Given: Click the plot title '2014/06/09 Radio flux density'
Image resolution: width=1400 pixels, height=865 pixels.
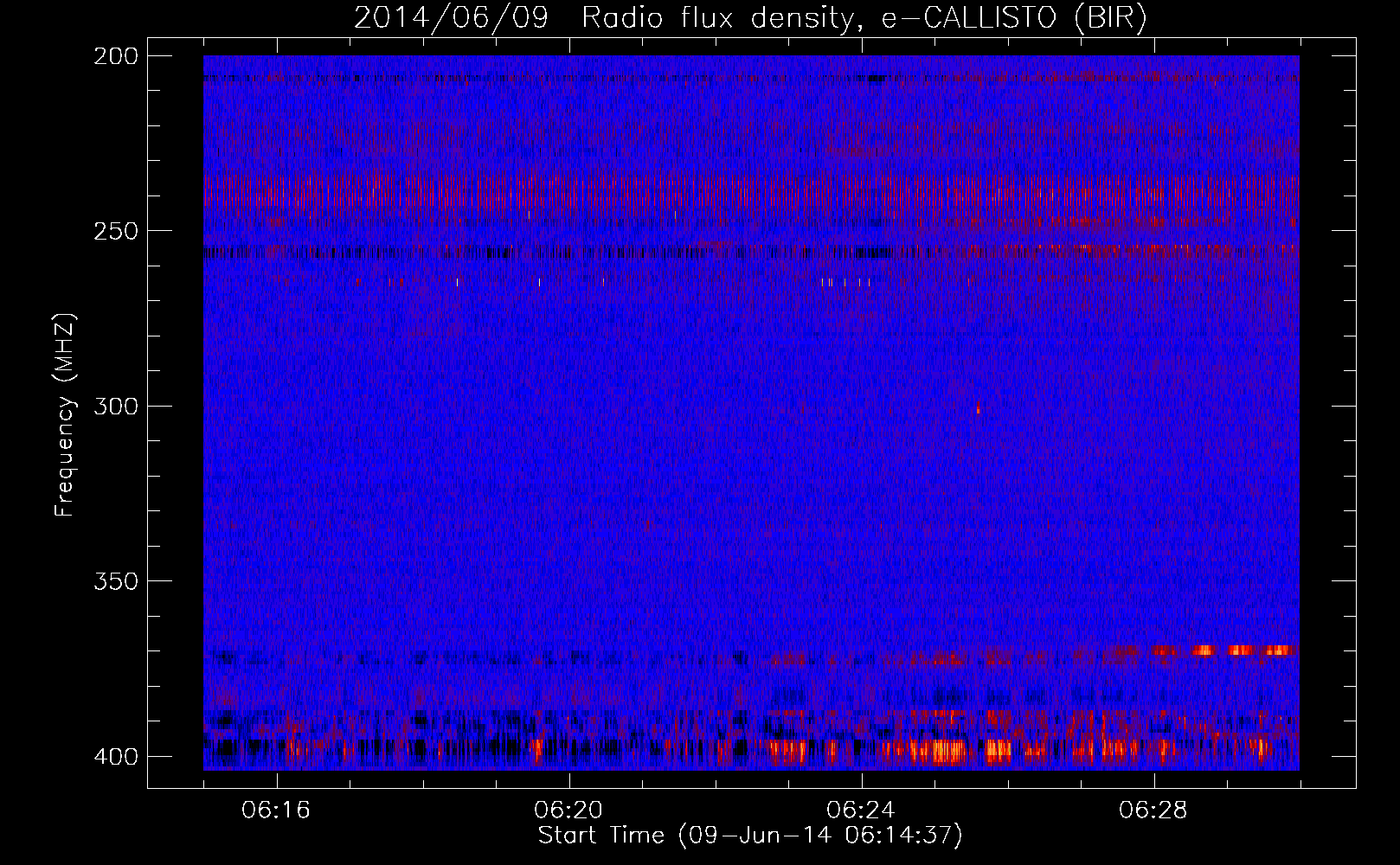Looking at the screenshot, I should [x=749, y=18].
